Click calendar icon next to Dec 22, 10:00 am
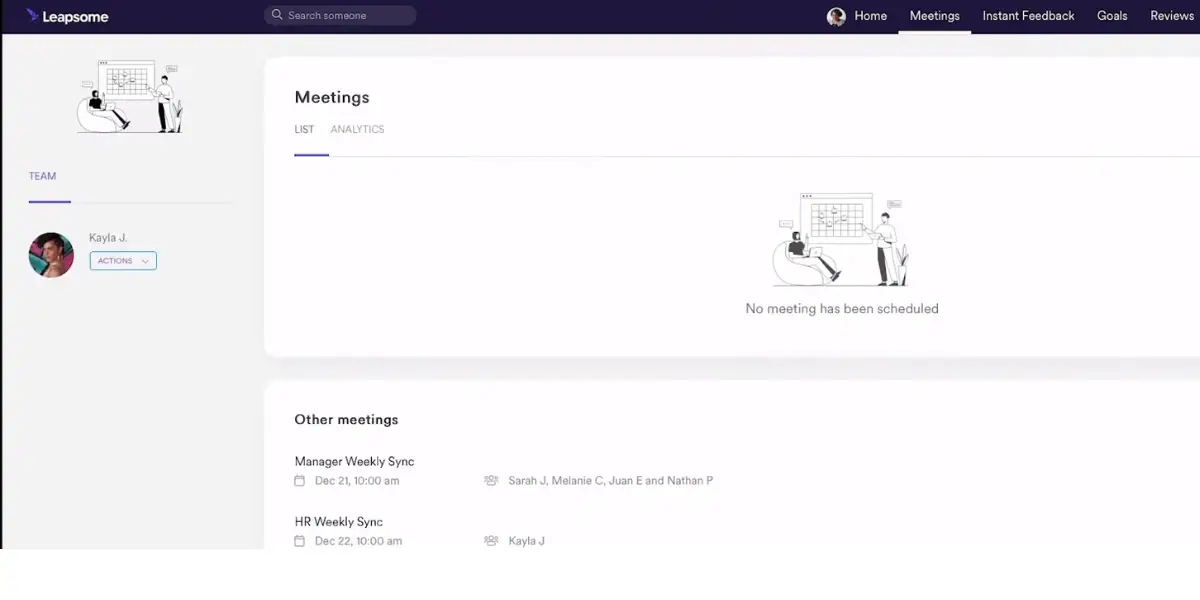 tap(299, 541)
